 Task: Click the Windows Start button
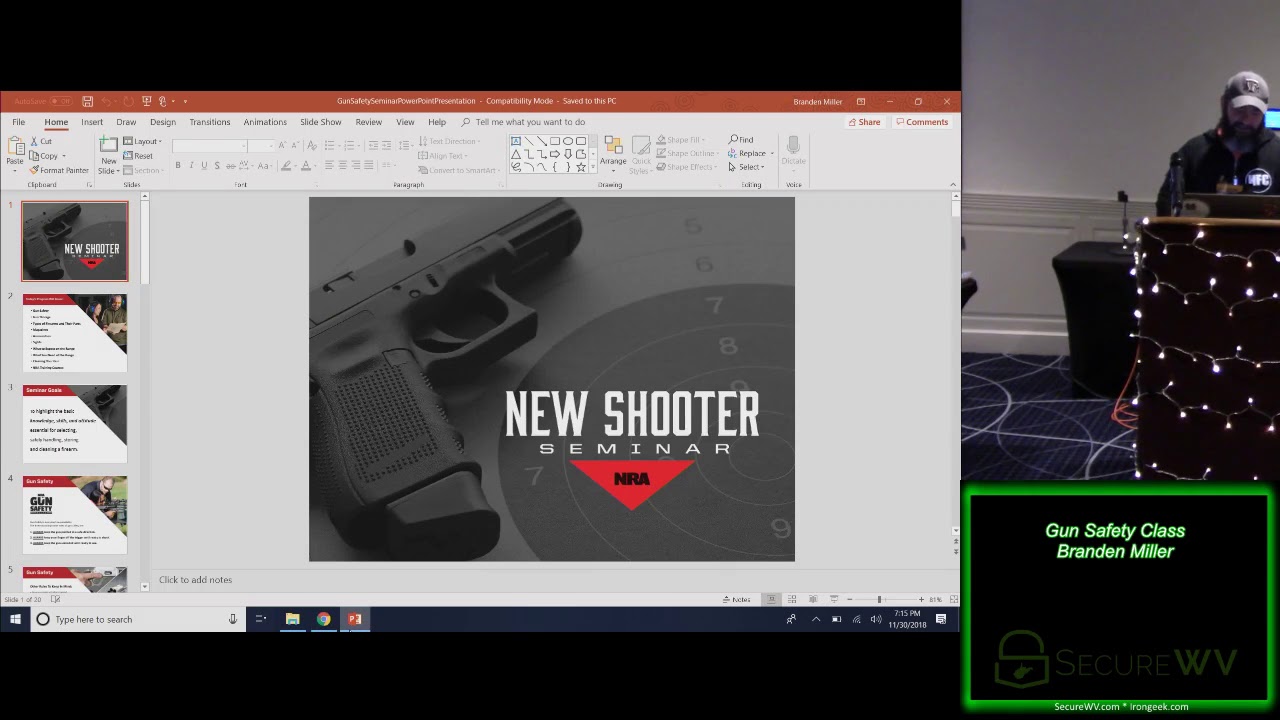(15, 619)
